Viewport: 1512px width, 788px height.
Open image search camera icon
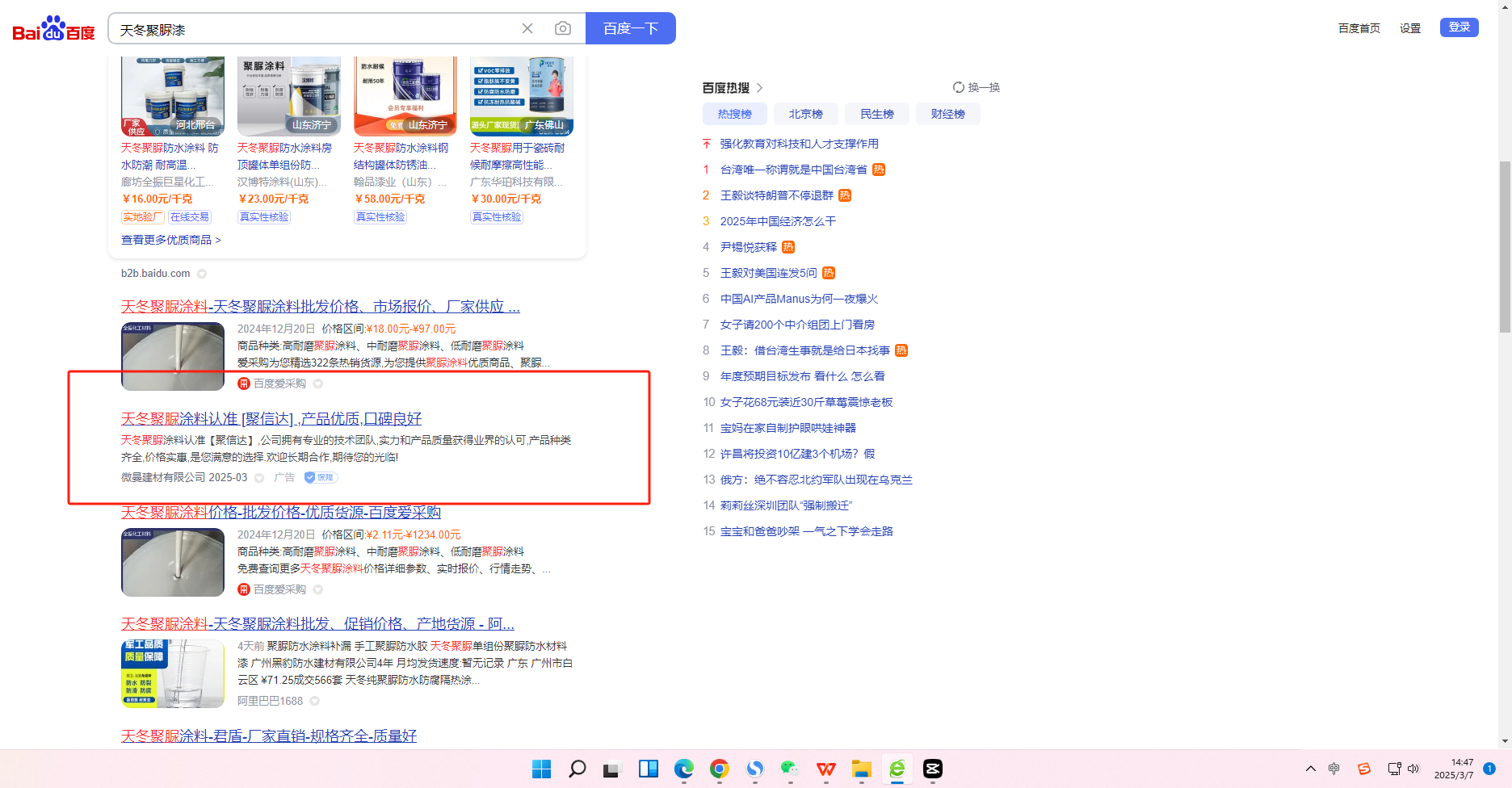563,28
